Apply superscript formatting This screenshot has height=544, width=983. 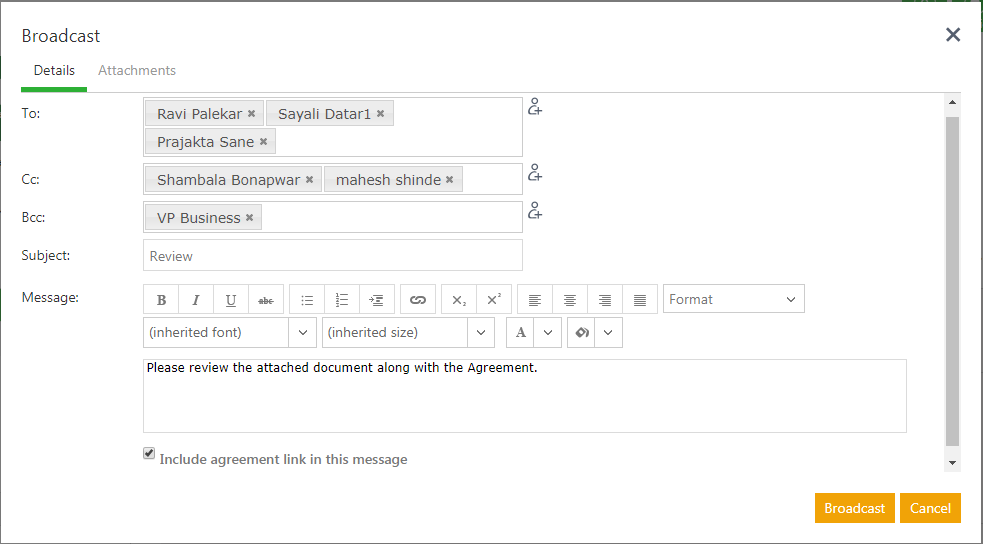point(494,300)
